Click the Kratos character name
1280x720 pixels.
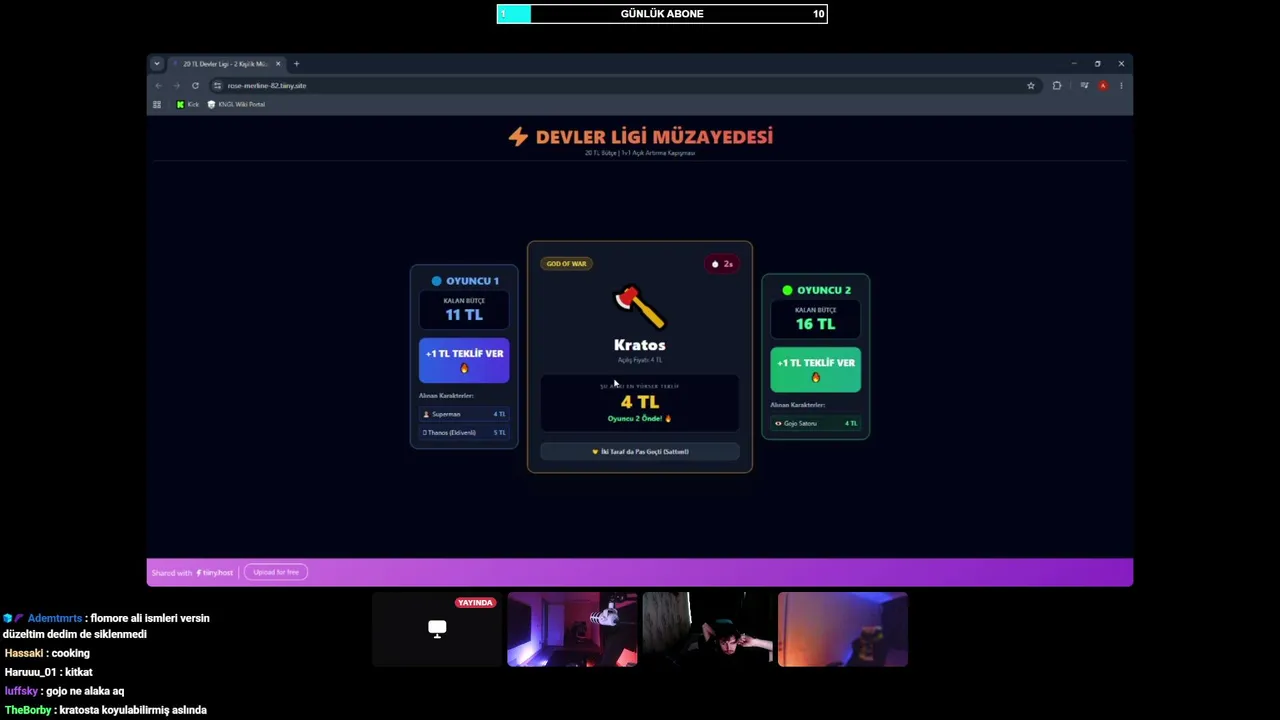point(640,345)
